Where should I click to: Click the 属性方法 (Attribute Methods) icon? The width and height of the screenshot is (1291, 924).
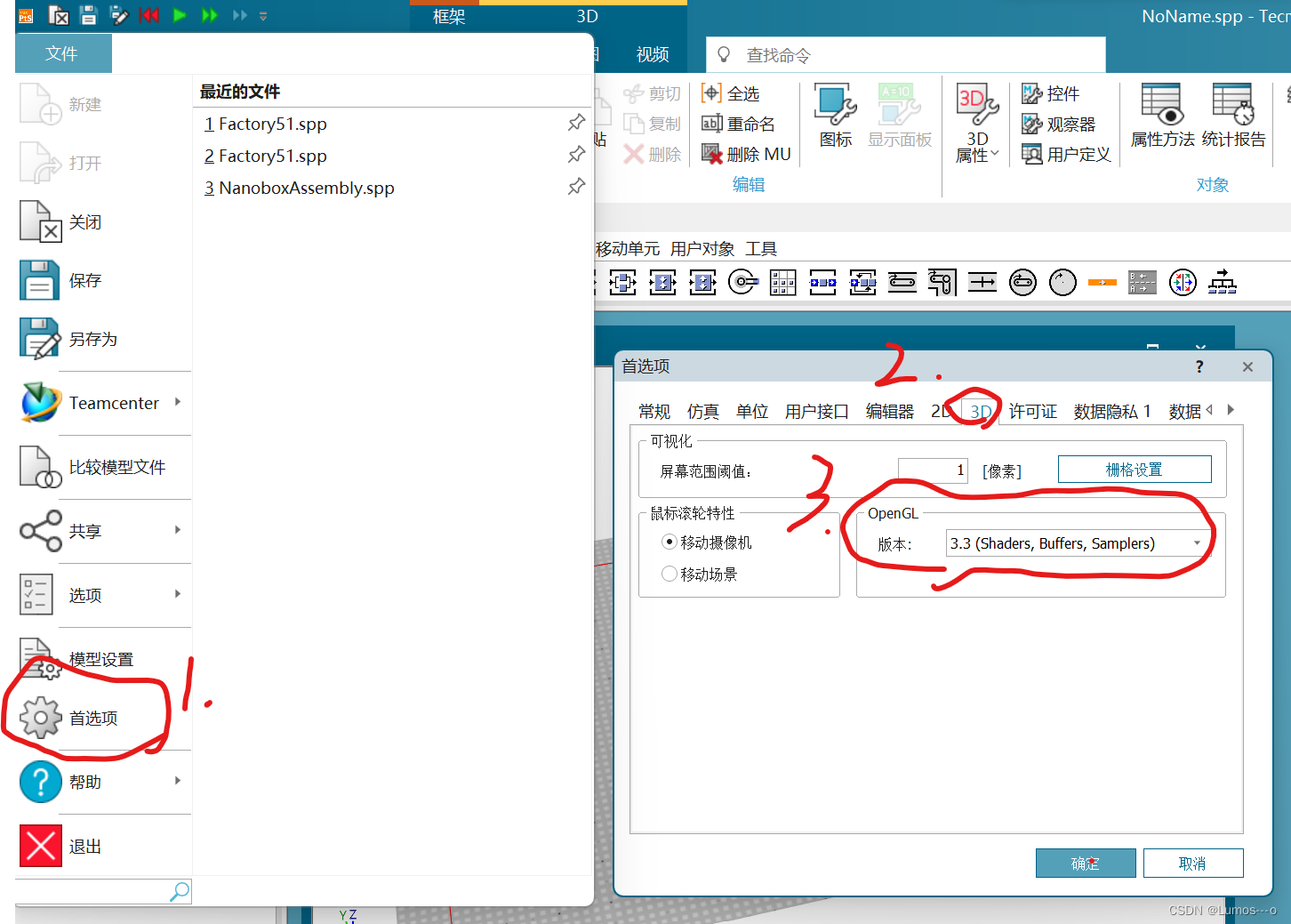click(x=1161, y=116)
